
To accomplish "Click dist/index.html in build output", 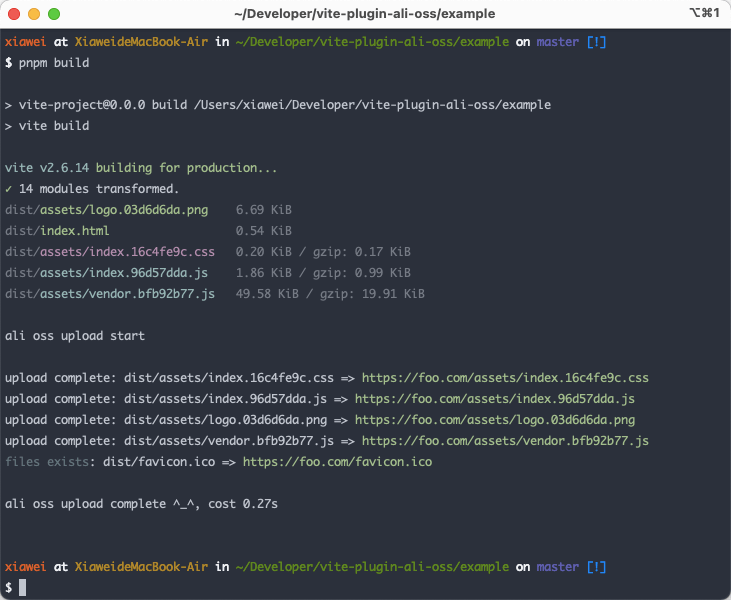I will click(x=57, y=231).
